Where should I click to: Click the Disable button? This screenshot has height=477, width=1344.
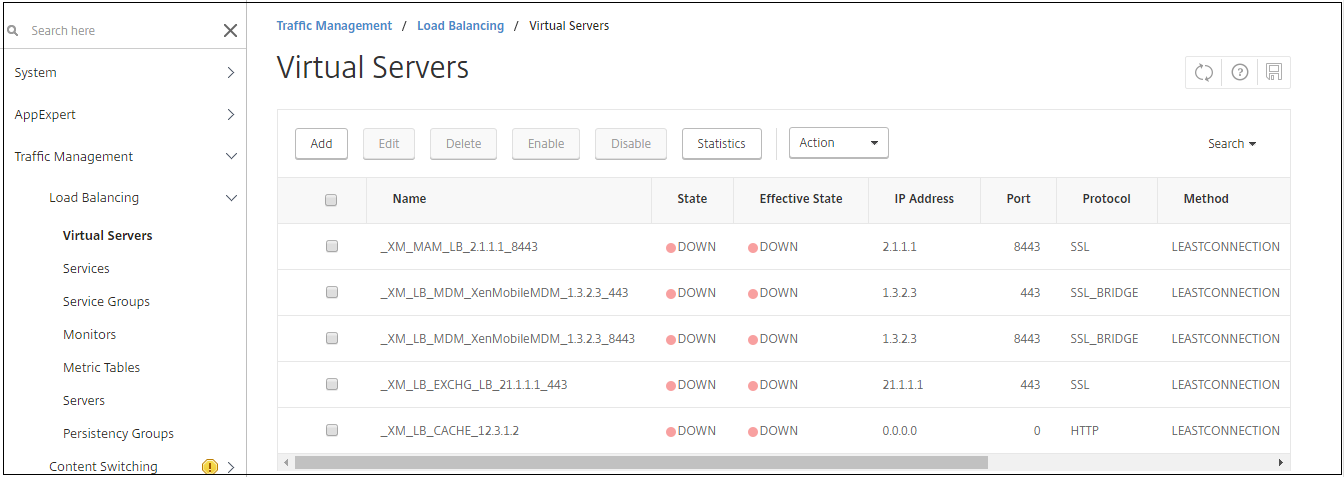pyautogui.click(x=631, y=144)
